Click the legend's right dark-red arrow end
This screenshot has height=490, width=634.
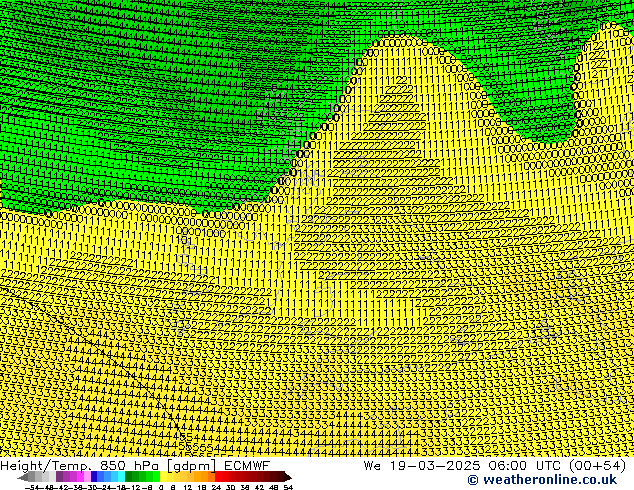288,477
